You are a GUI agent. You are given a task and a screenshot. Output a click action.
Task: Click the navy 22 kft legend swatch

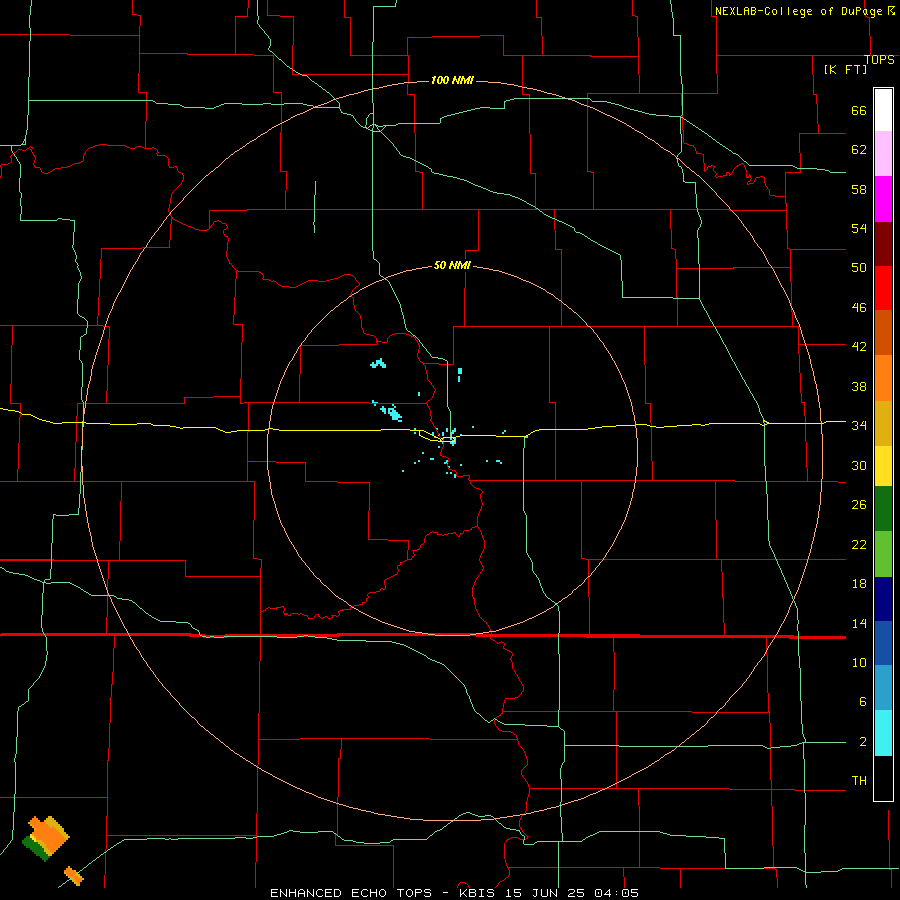tap(883, 599)
